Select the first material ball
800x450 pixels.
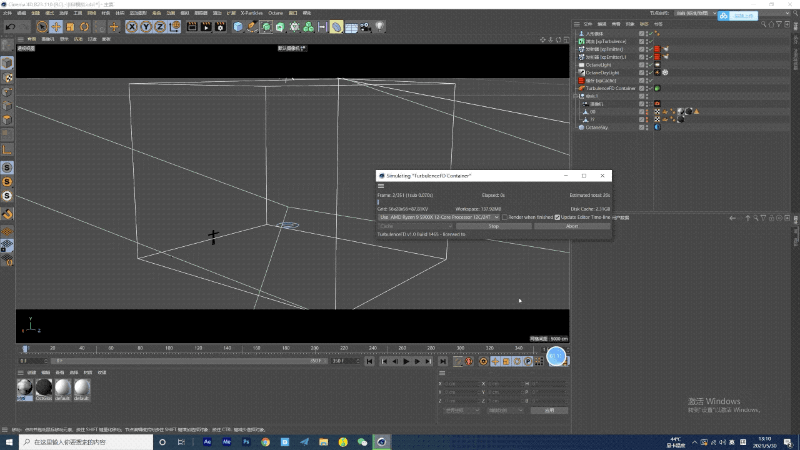pos(24,389)
